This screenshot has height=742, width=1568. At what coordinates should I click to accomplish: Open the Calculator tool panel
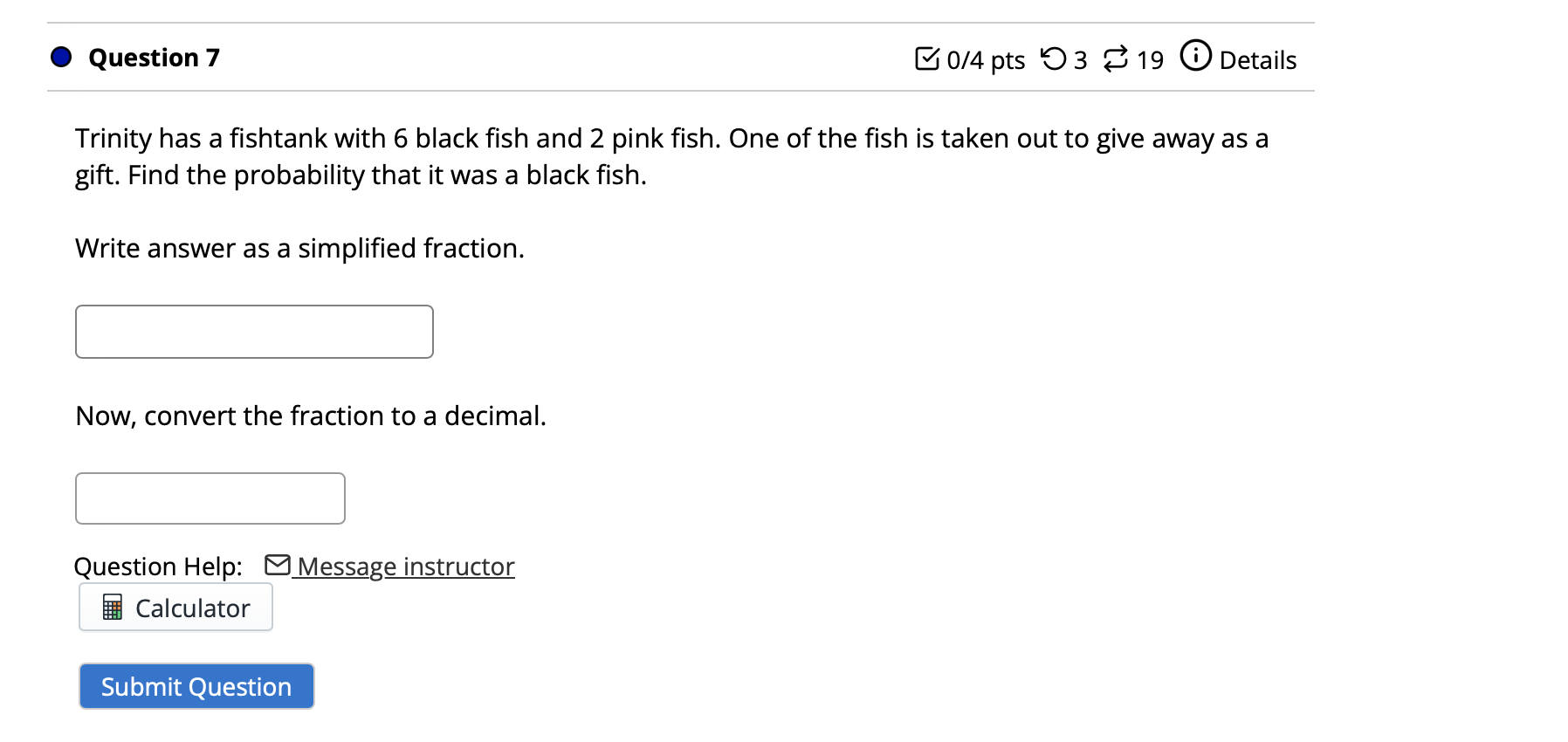175,607
